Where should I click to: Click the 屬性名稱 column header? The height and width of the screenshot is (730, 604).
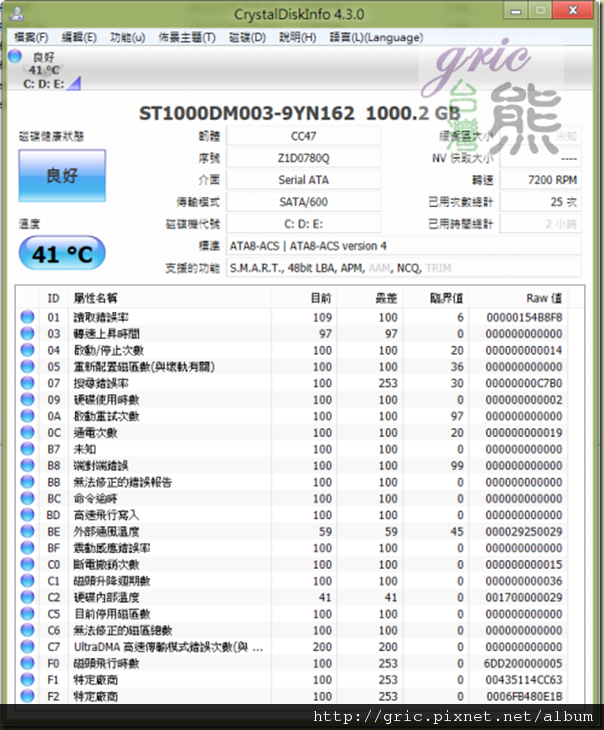170,298
